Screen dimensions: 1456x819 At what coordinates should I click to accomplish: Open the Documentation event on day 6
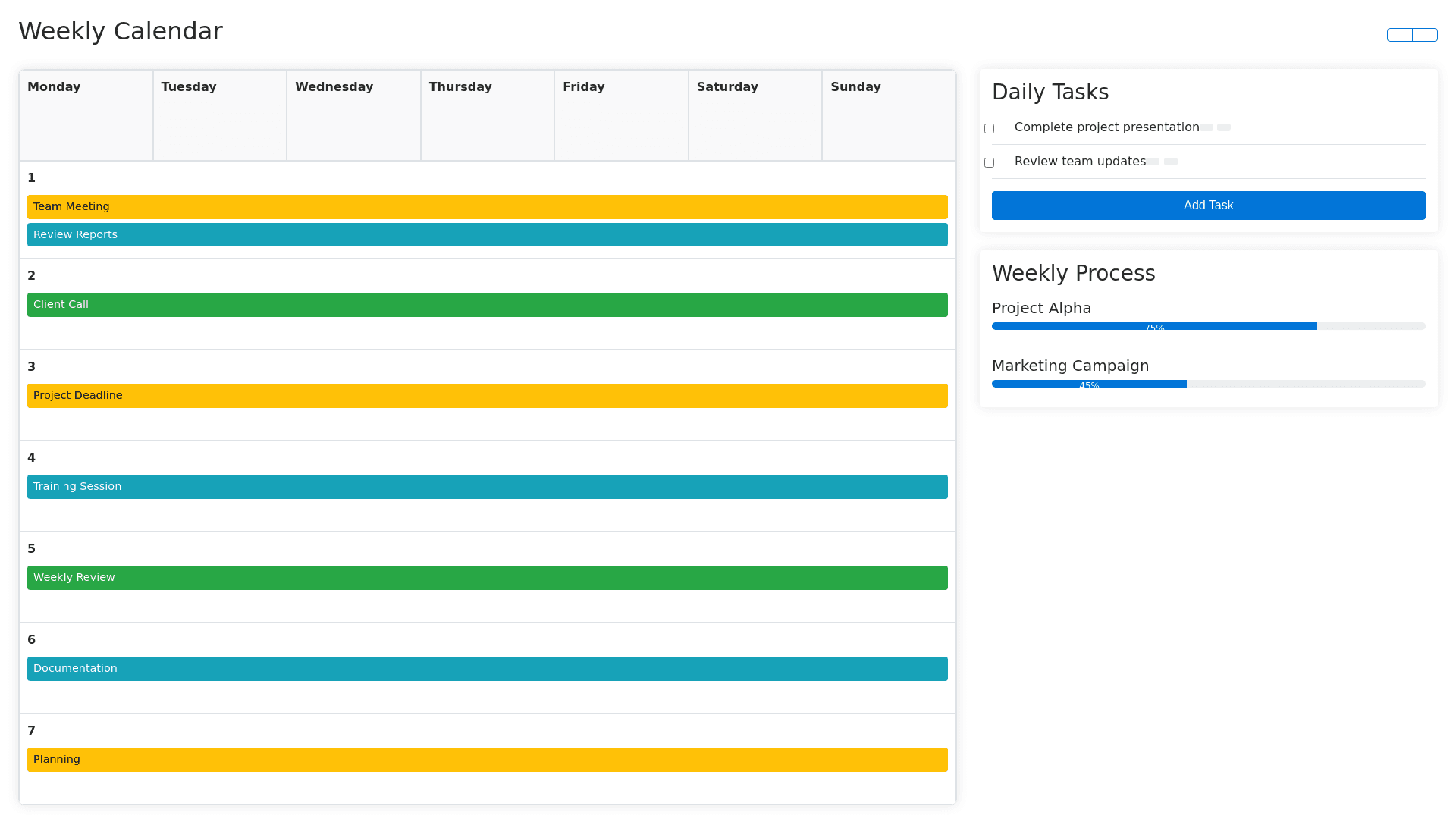(487, 669)
